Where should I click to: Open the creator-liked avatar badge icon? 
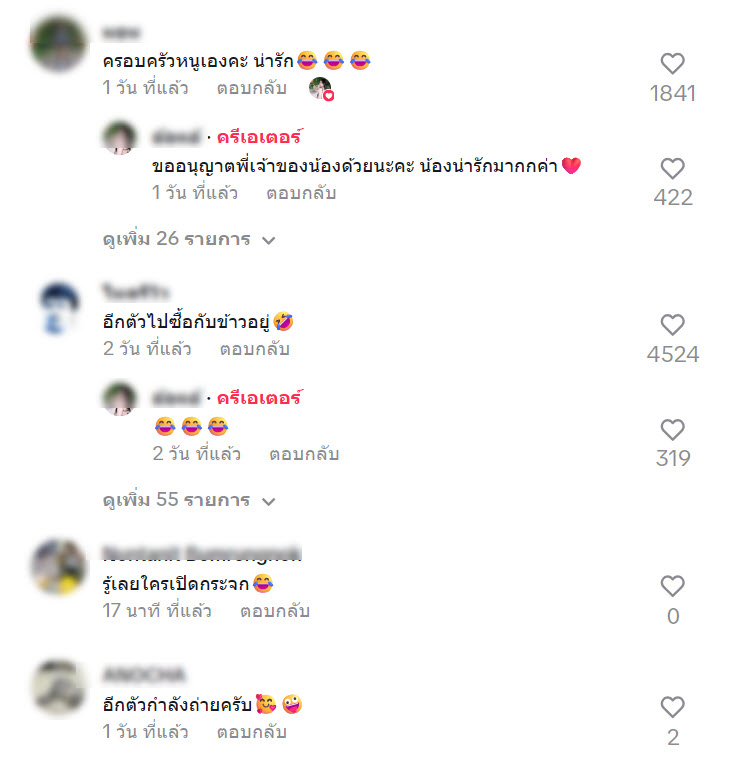tap(321, 89)
